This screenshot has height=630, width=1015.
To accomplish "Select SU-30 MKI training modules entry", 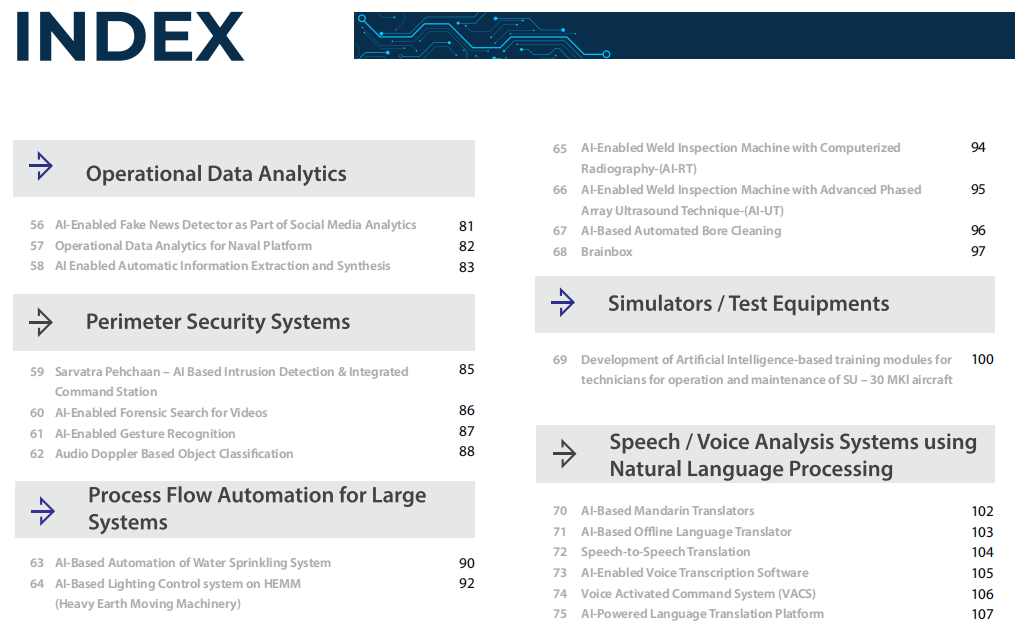I will point(766,369).
